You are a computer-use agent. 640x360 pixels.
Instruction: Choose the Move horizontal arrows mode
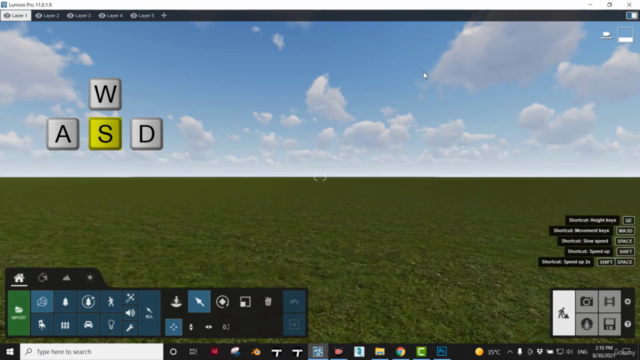[209, 327]
